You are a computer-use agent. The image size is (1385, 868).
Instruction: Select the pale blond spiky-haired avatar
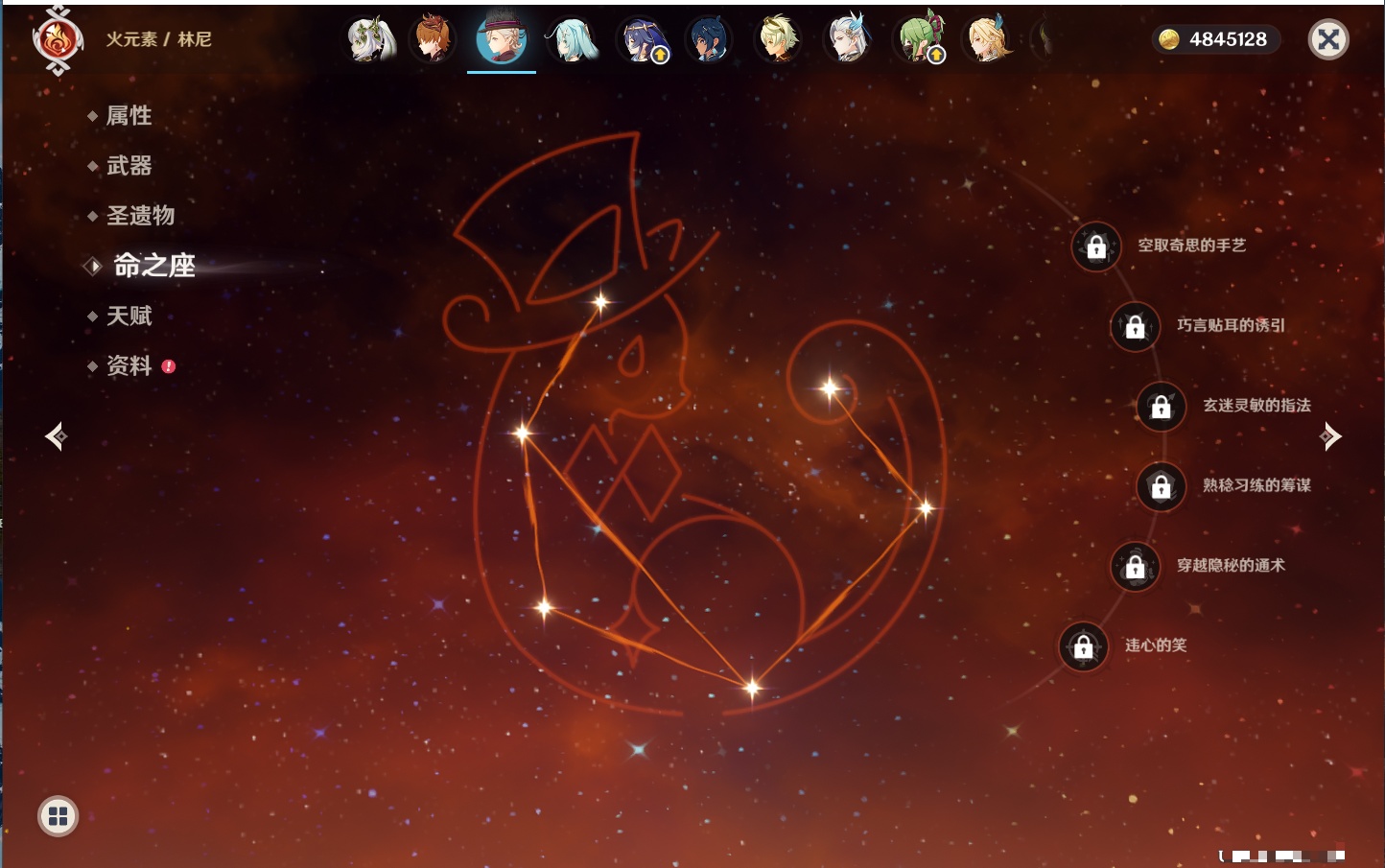[778, 39]
